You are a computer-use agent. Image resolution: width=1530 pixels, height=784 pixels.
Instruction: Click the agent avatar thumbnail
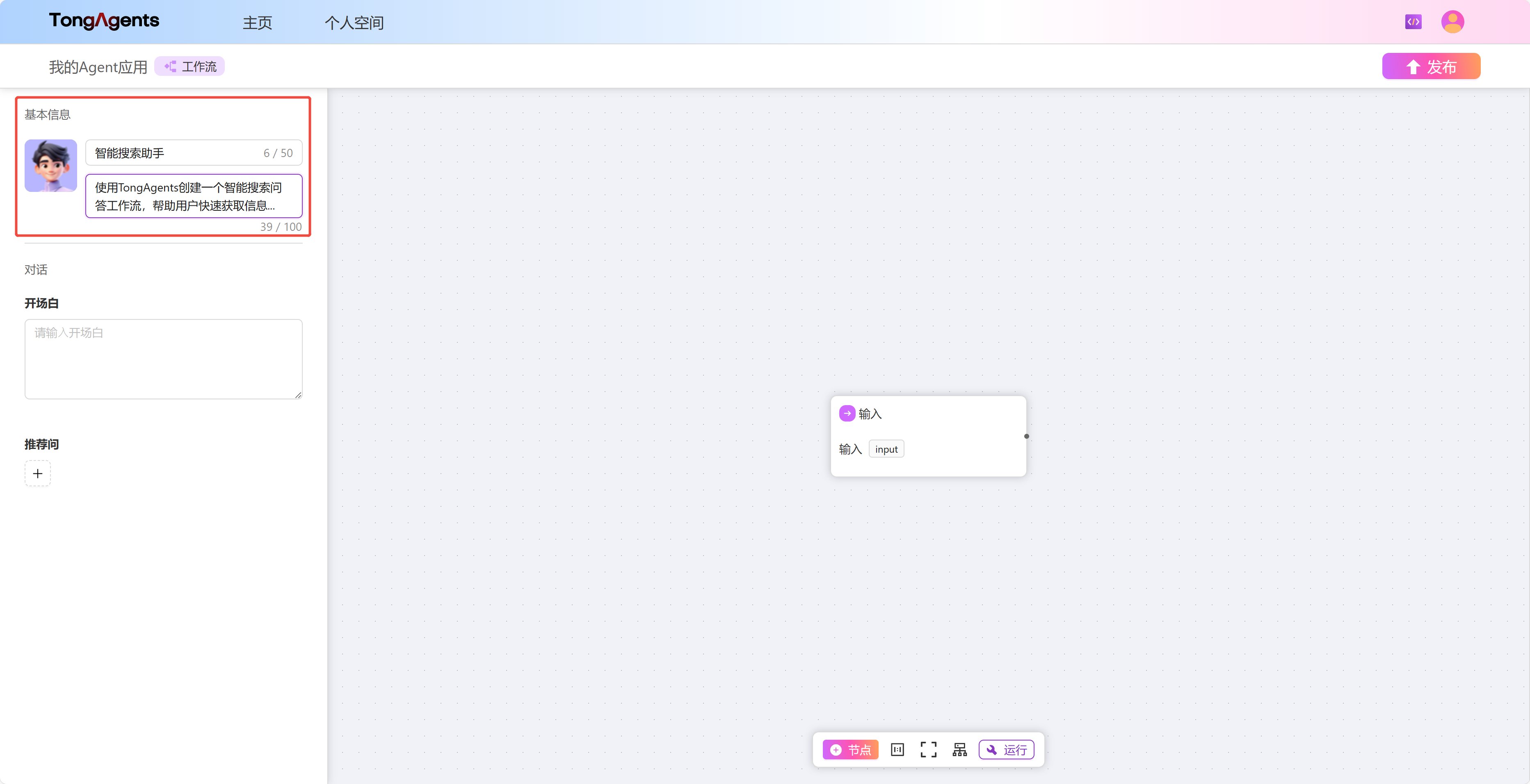click(x=50, y=166)
